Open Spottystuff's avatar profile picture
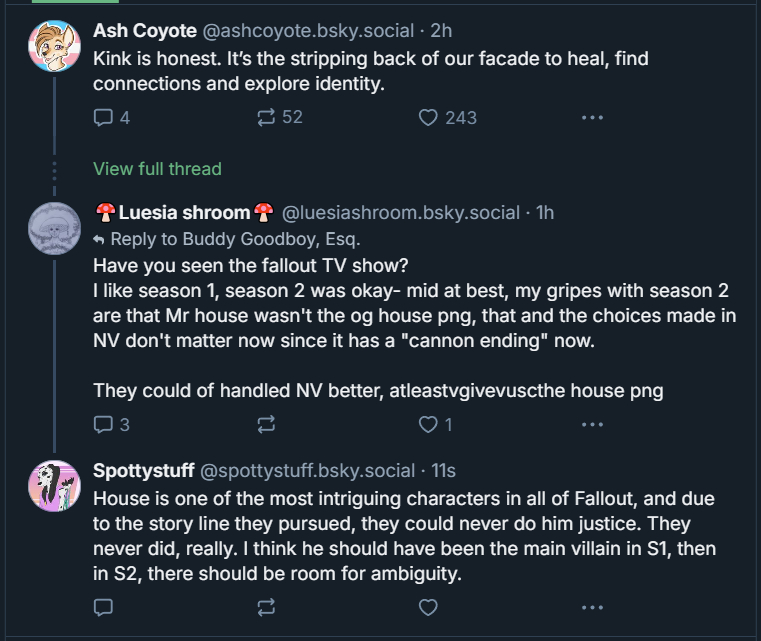The image size is (761, 641). coord(54,486)
